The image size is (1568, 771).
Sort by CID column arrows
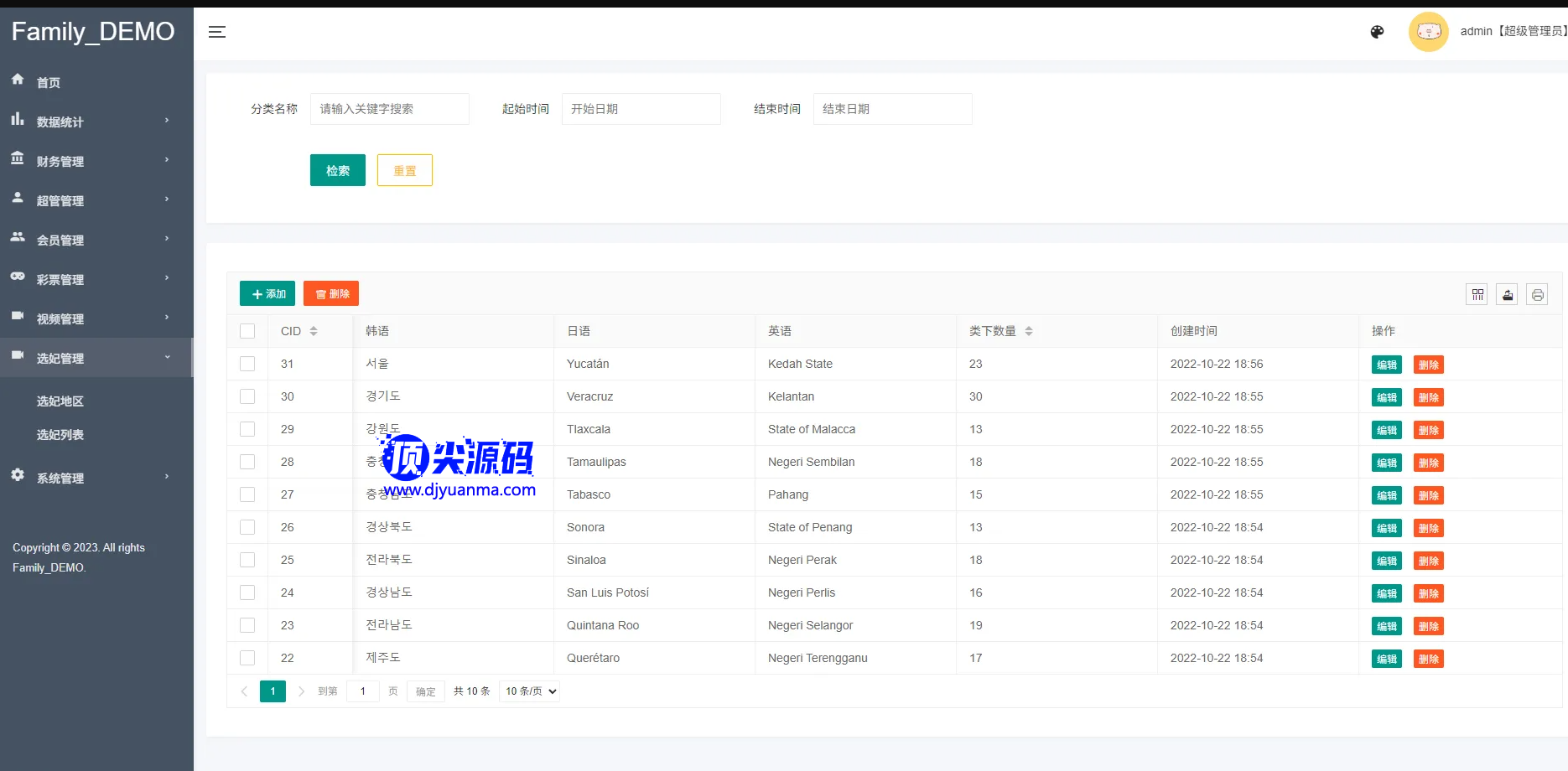coord(314,331)
